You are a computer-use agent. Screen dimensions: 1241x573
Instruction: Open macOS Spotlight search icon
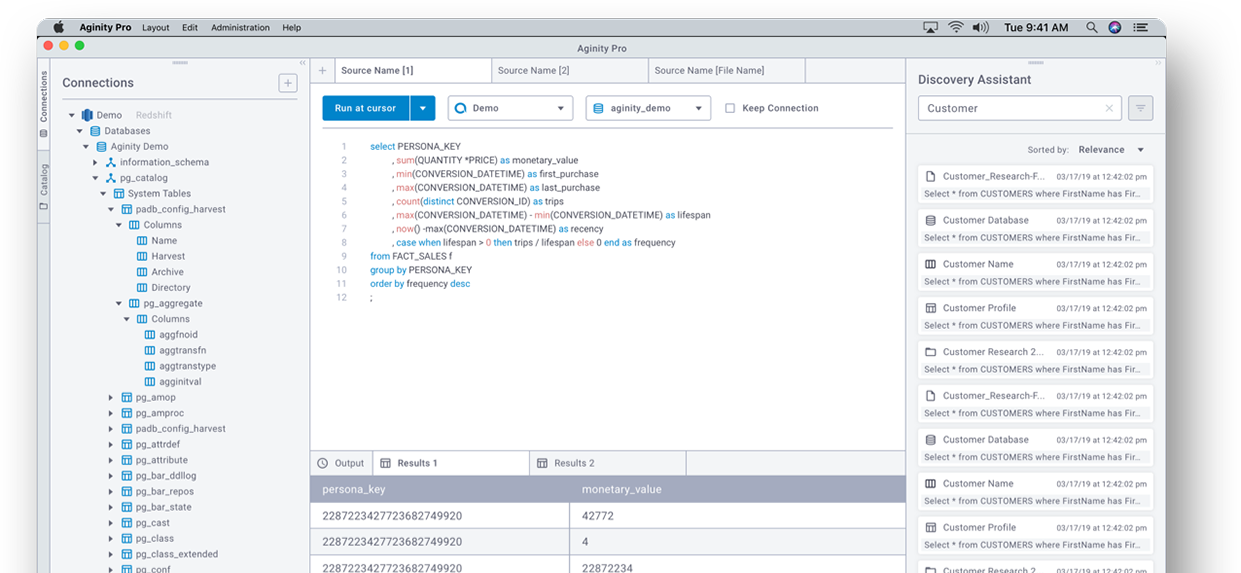(1092, 28)
